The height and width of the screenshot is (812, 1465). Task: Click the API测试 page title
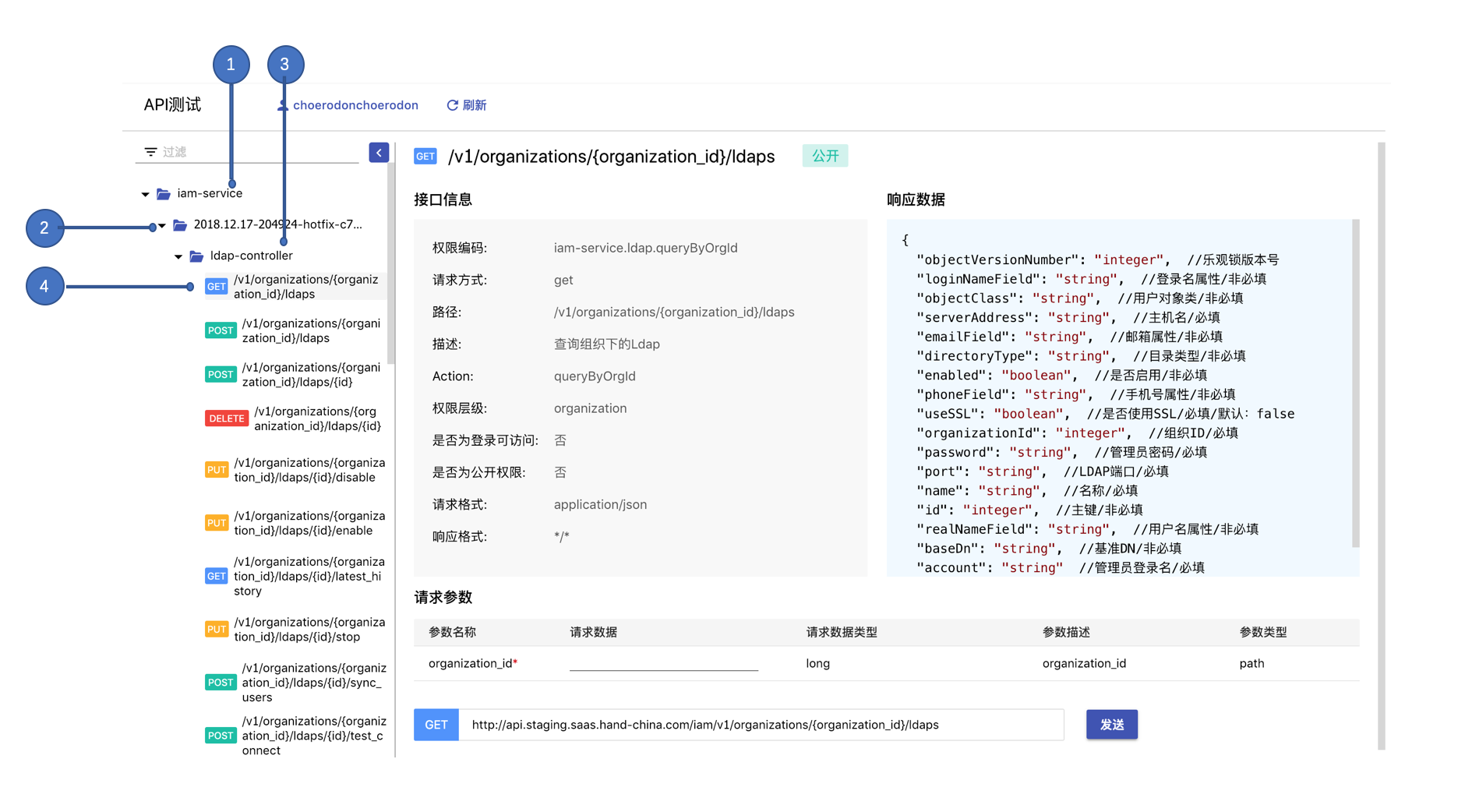click(172, 105)
